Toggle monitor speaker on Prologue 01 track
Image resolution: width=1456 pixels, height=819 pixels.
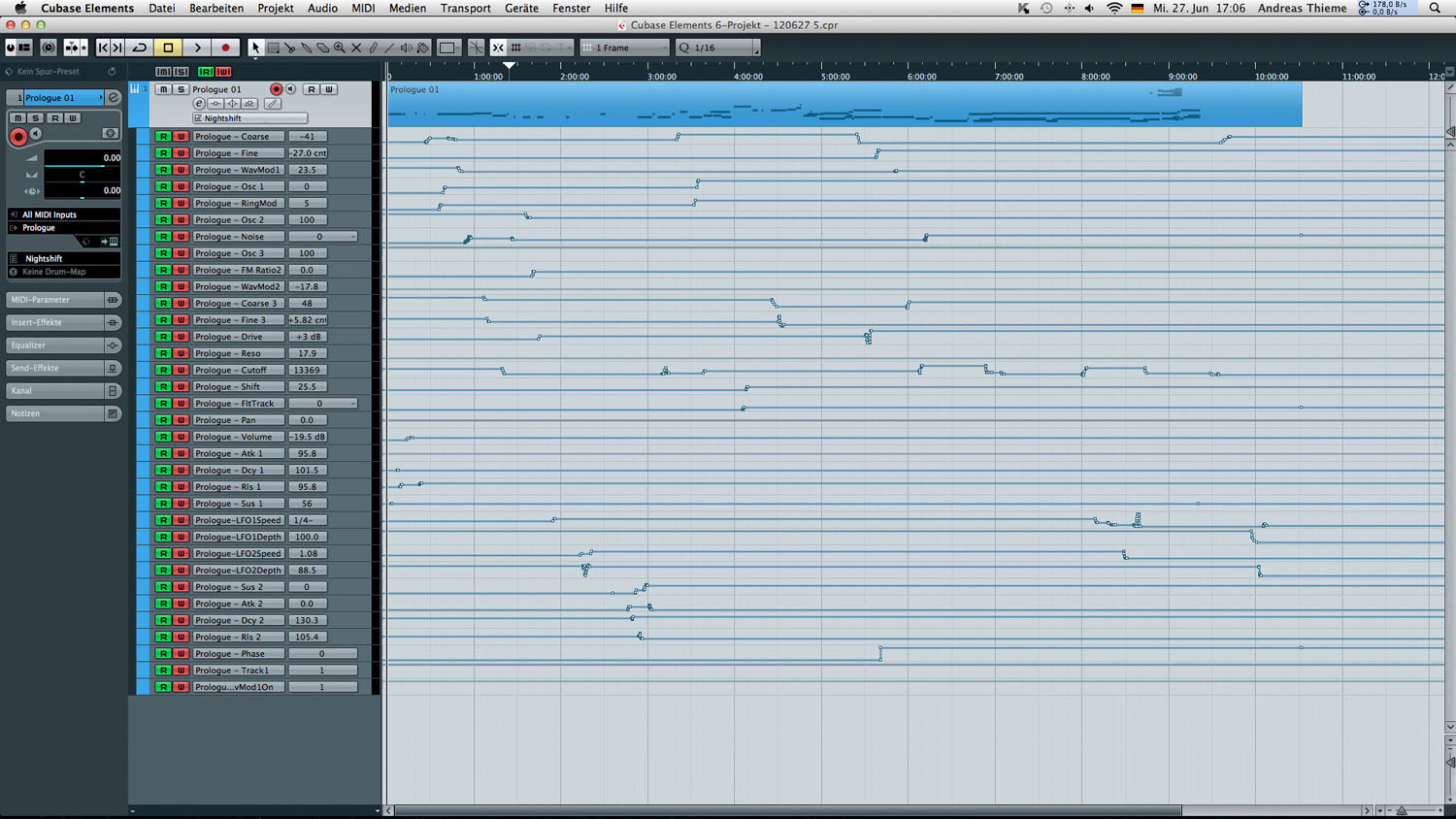[x=290, y=89]
